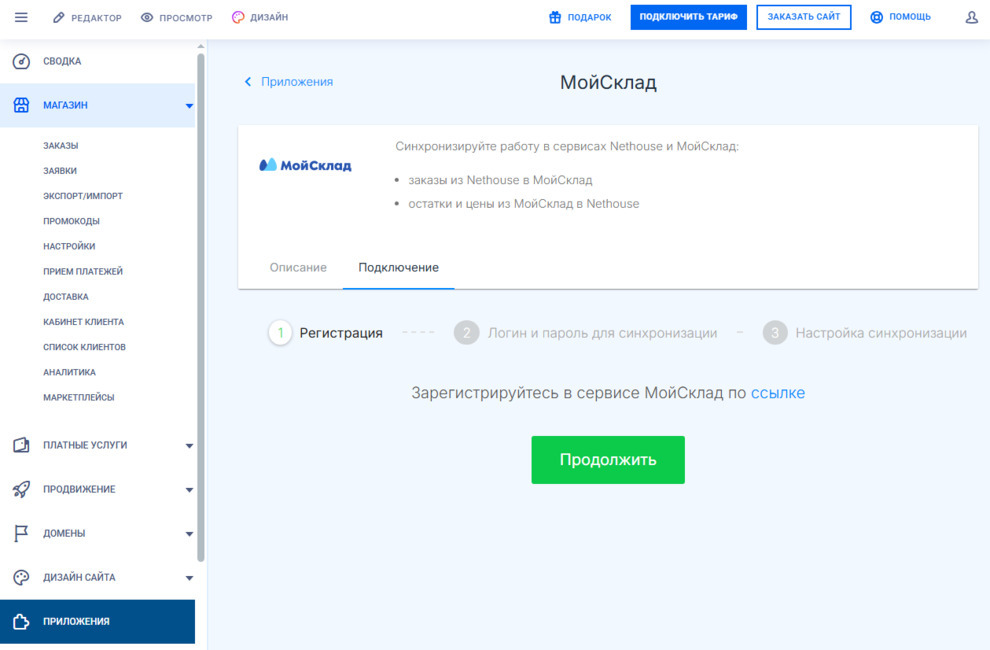990x650 pixels.
Task: Click 'заказы из Nethouse в МойСклад' bullet
Action: [x=500, y=180]
